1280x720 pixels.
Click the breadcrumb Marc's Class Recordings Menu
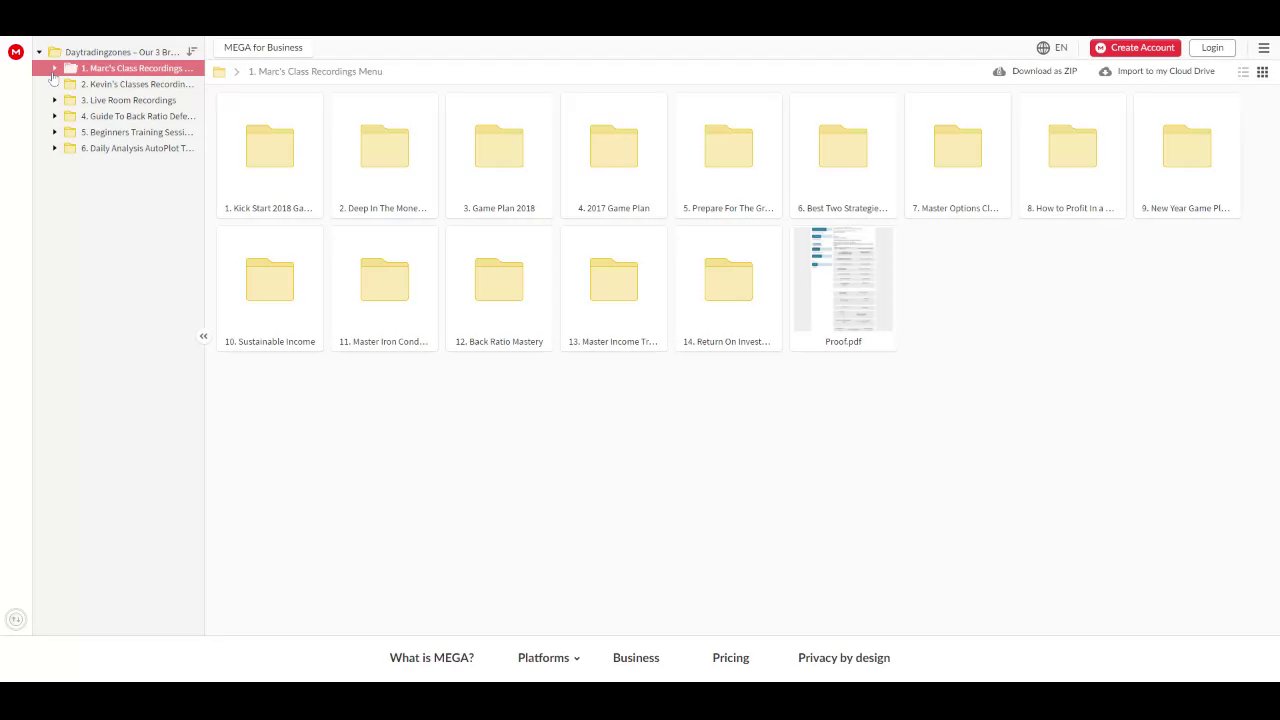[x=315, y=72]
